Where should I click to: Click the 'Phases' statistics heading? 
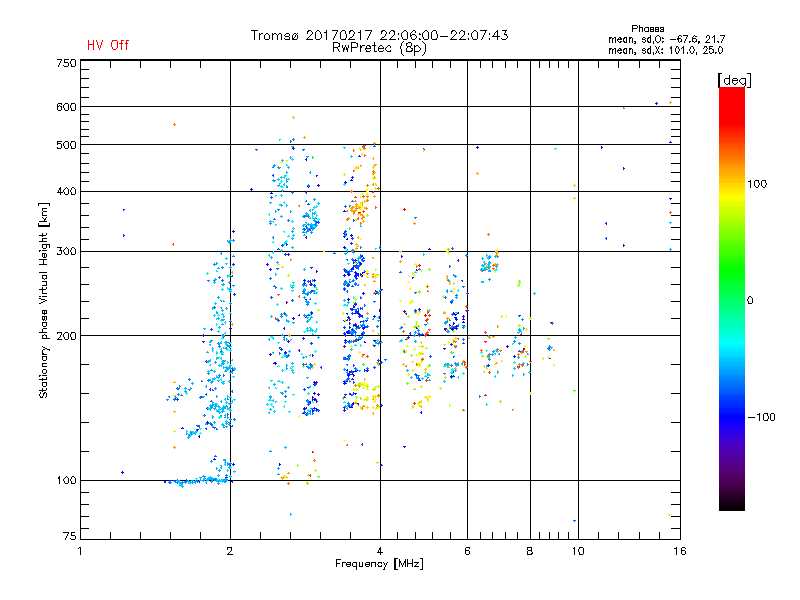coord(647,29)
